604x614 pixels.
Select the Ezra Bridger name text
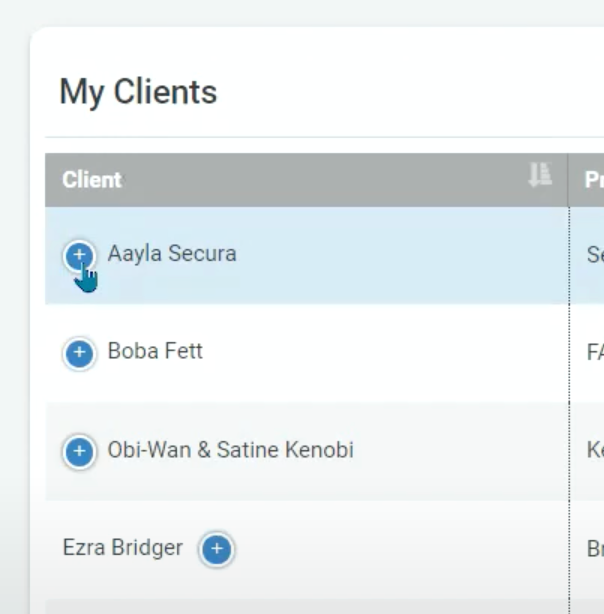click(x=122, y=547)
